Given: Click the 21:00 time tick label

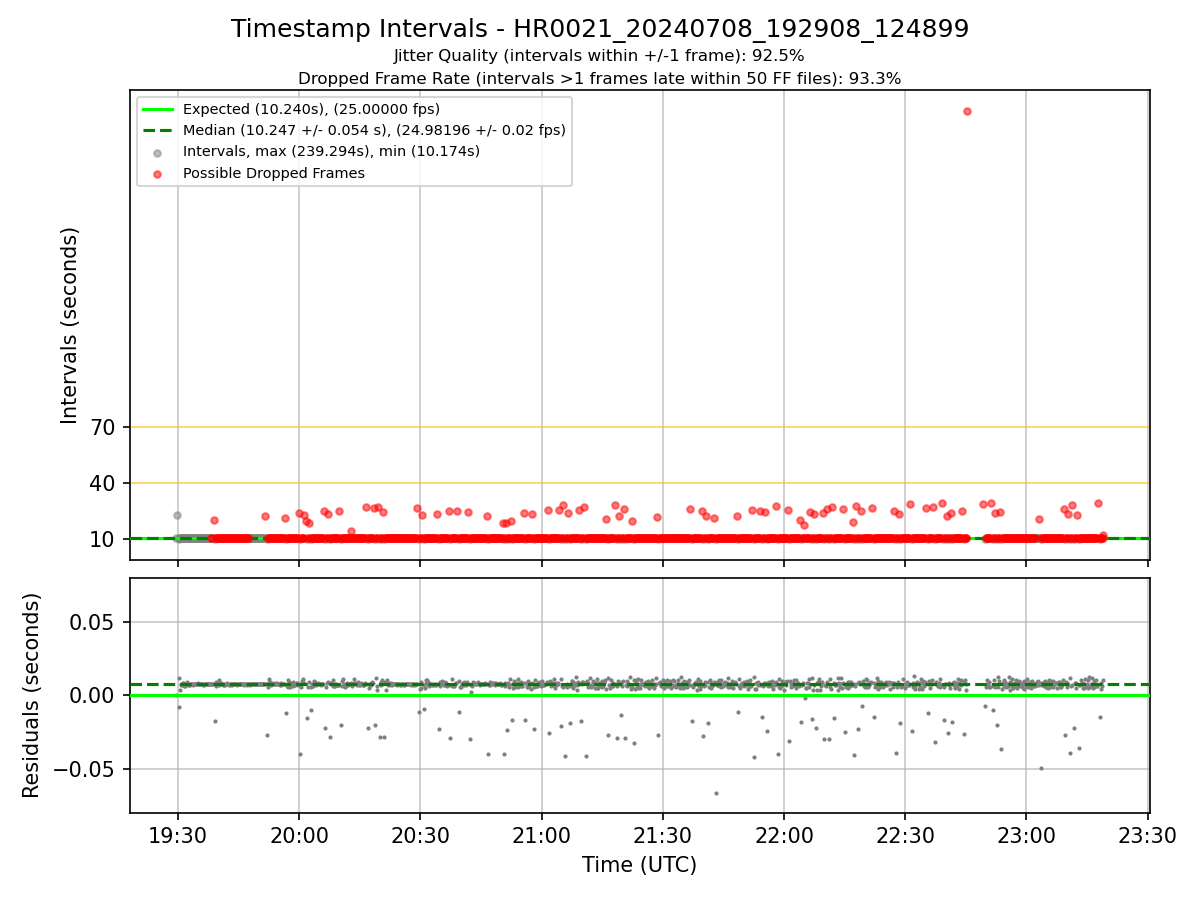Looking at the screenshot, I should click(x=541, y=834).
